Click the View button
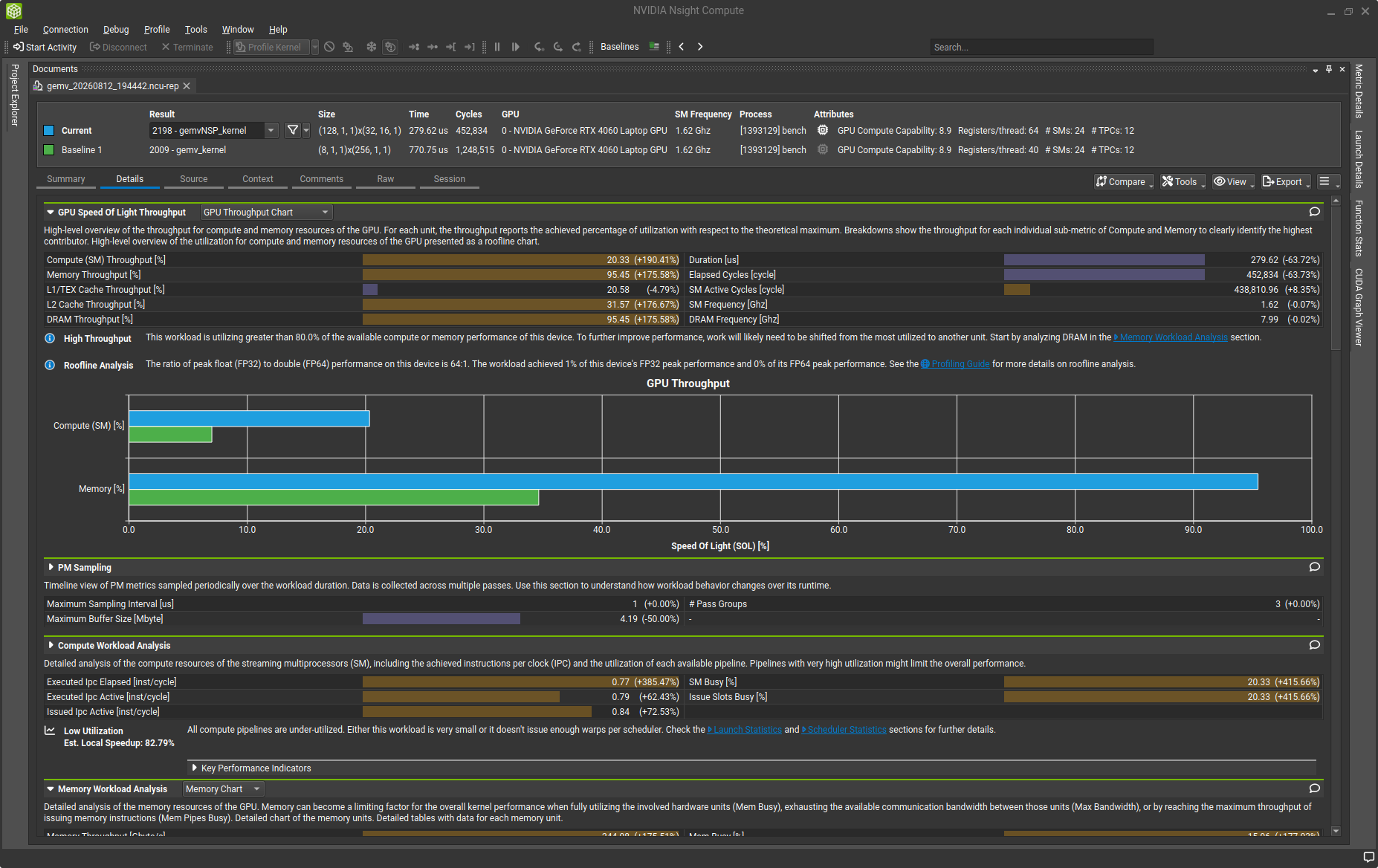1378x868 pixels. coord(1233,181)
